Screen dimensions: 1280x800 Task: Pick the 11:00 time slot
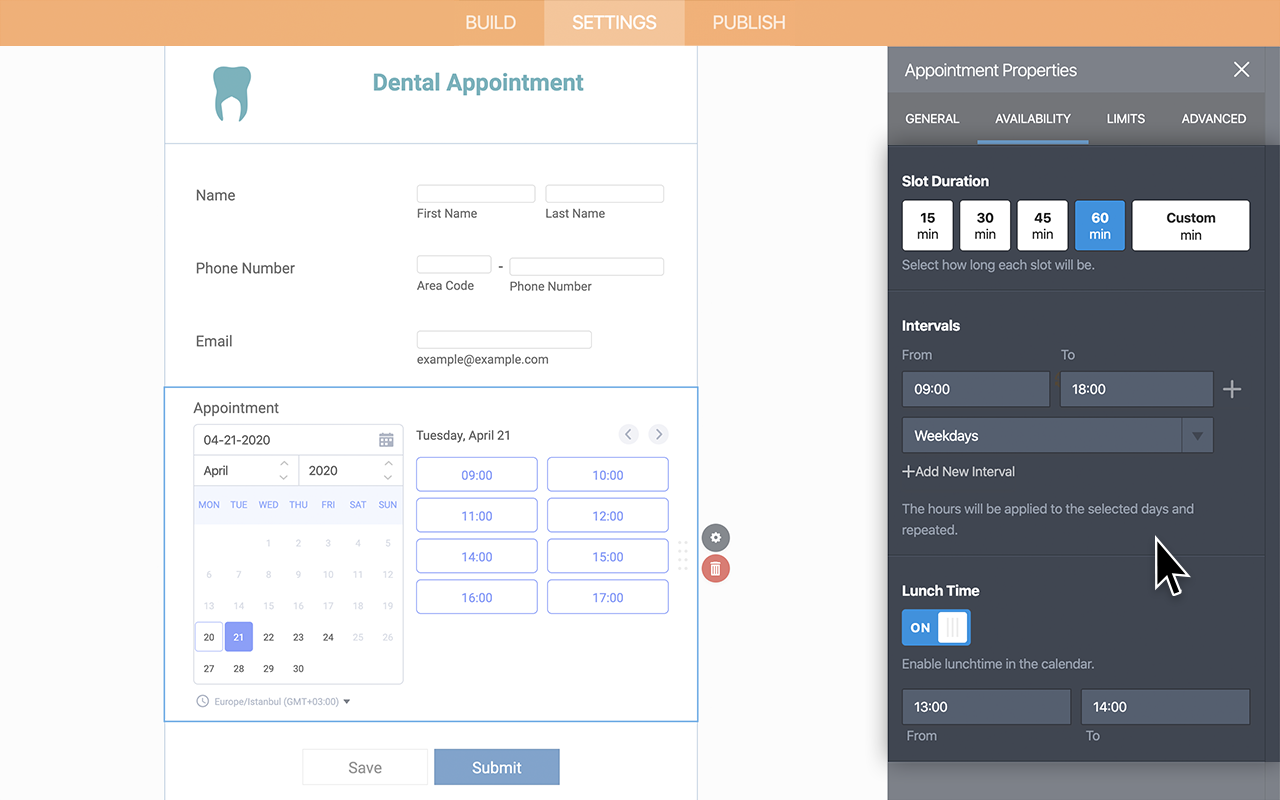477,516
